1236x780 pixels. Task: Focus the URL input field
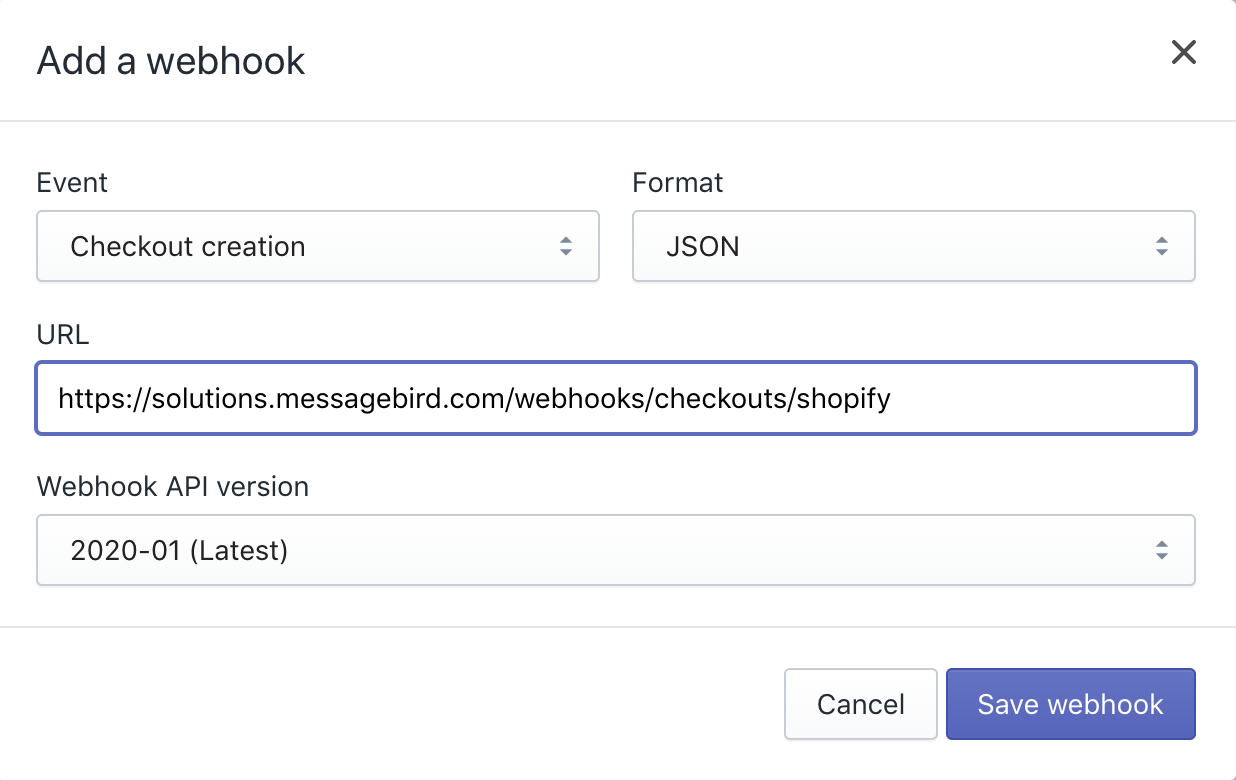pos(615,399)
